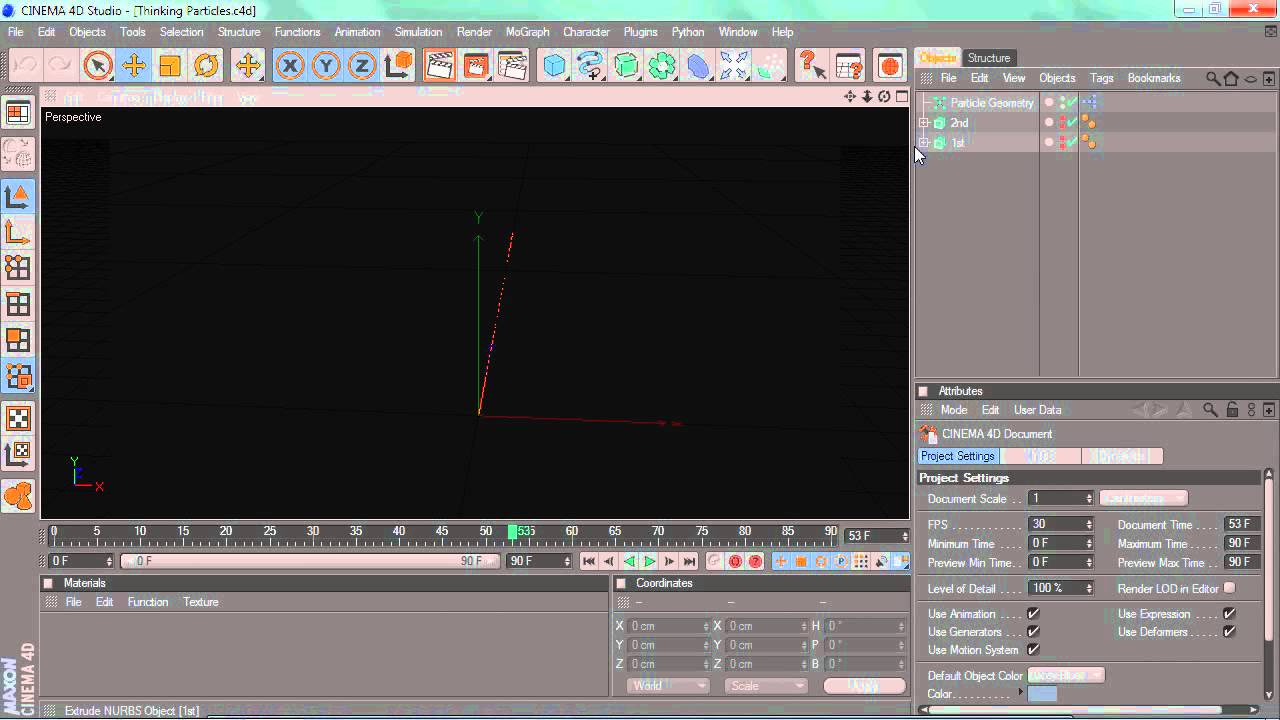Open the Plugins menu

(640, 32)
